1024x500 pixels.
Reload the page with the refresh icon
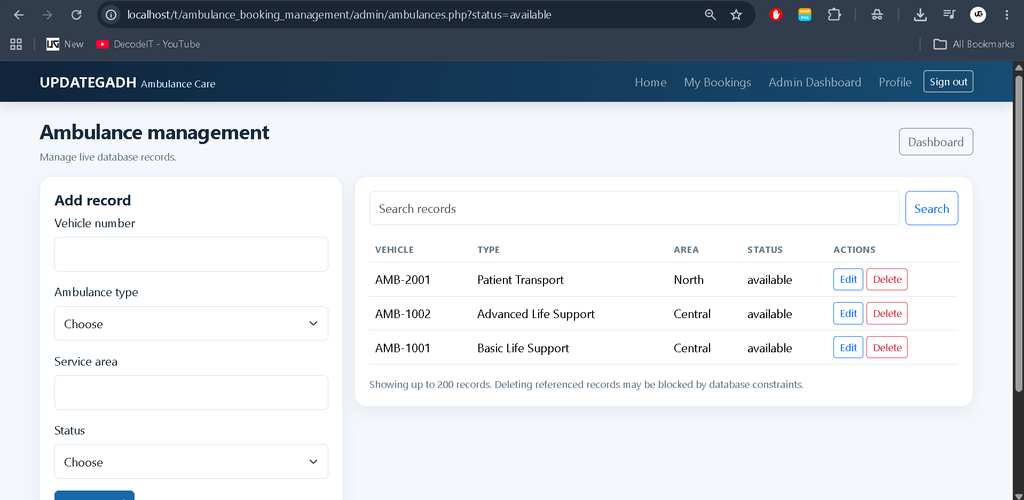pos(76,14)
